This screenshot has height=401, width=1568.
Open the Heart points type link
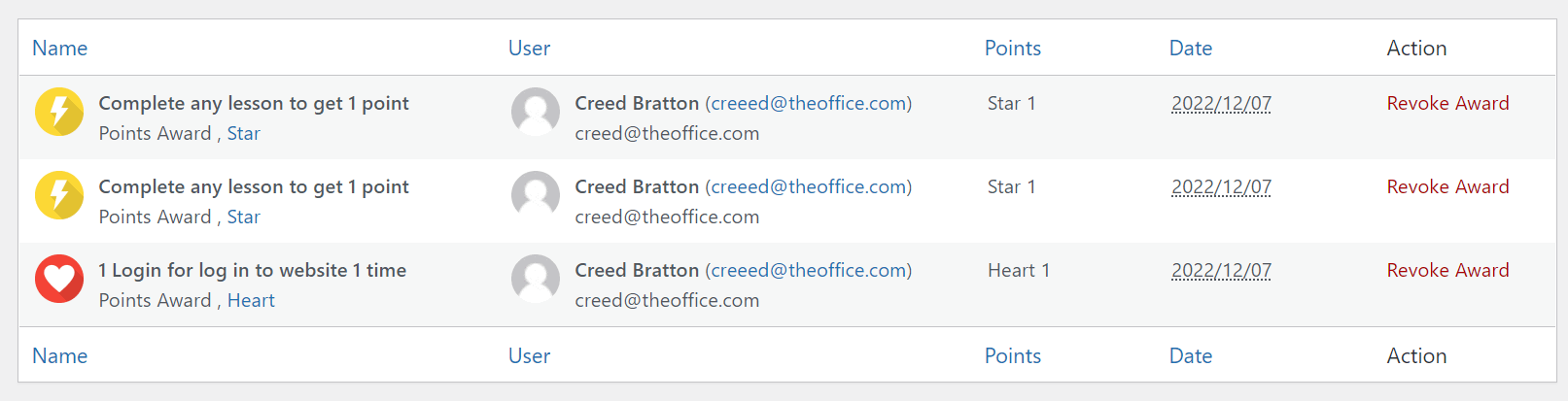coord(251,301)
